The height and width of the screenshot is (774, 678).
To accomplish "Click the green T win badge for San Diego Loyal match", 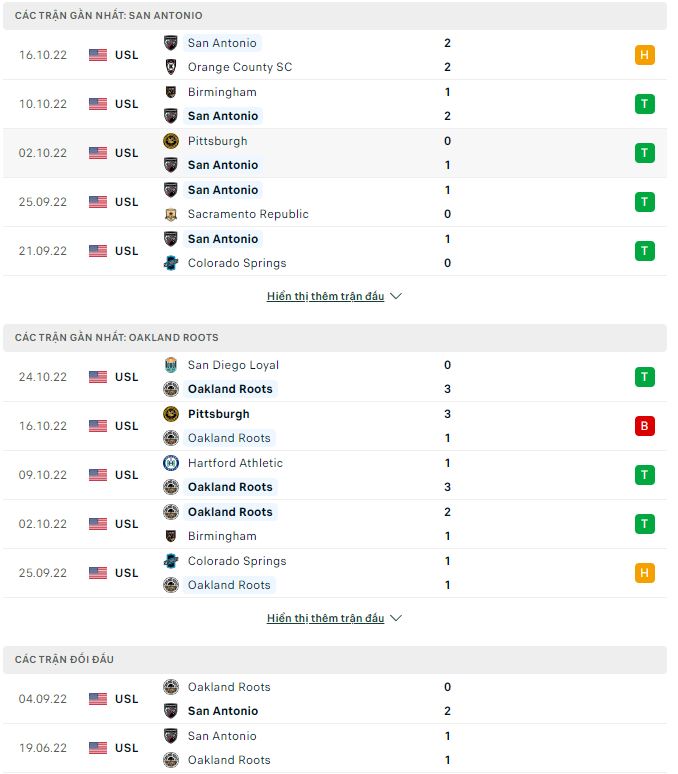I will (x=645, y=377).
